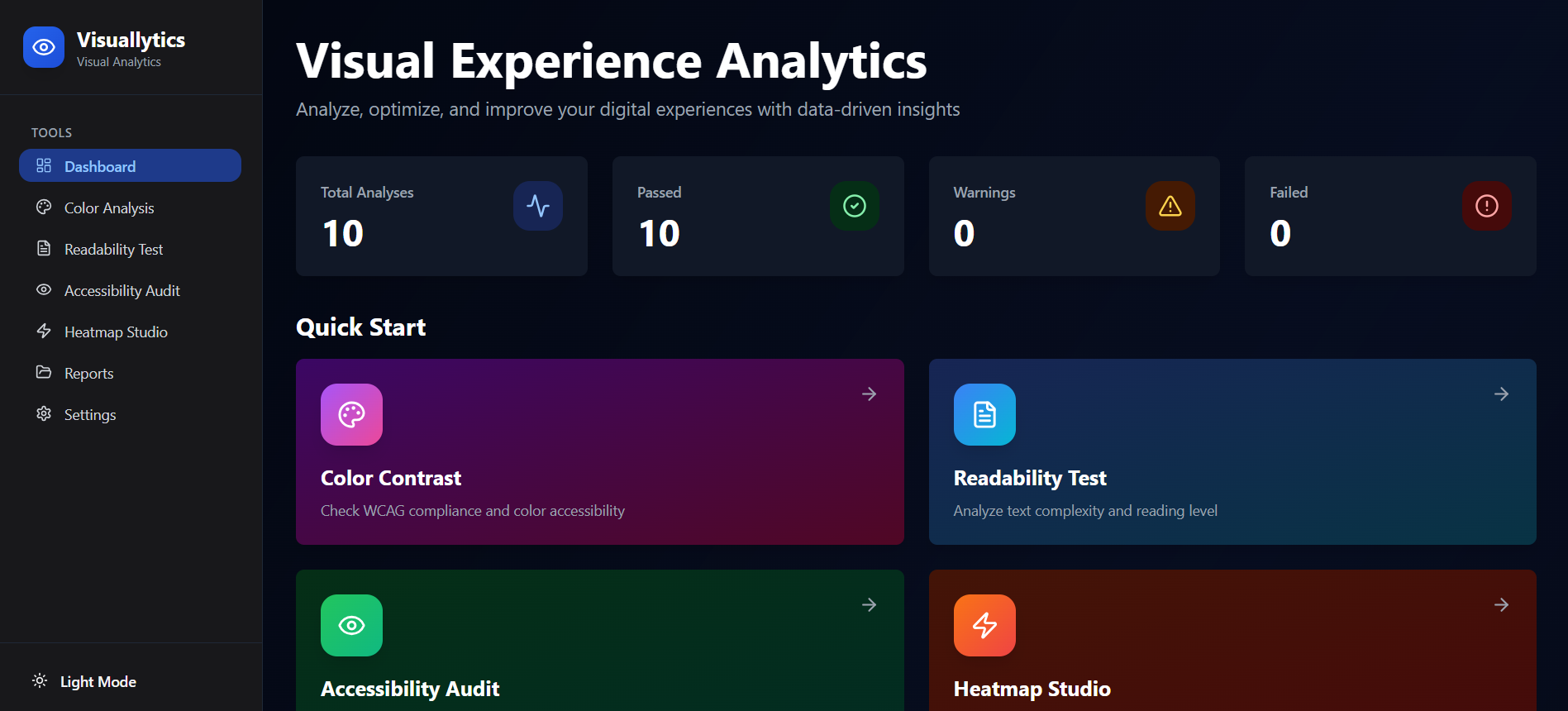Open Heatmap Studio from the sidebar
The height and width of the screenshot is (711, 1568).
tap(130, 332)
